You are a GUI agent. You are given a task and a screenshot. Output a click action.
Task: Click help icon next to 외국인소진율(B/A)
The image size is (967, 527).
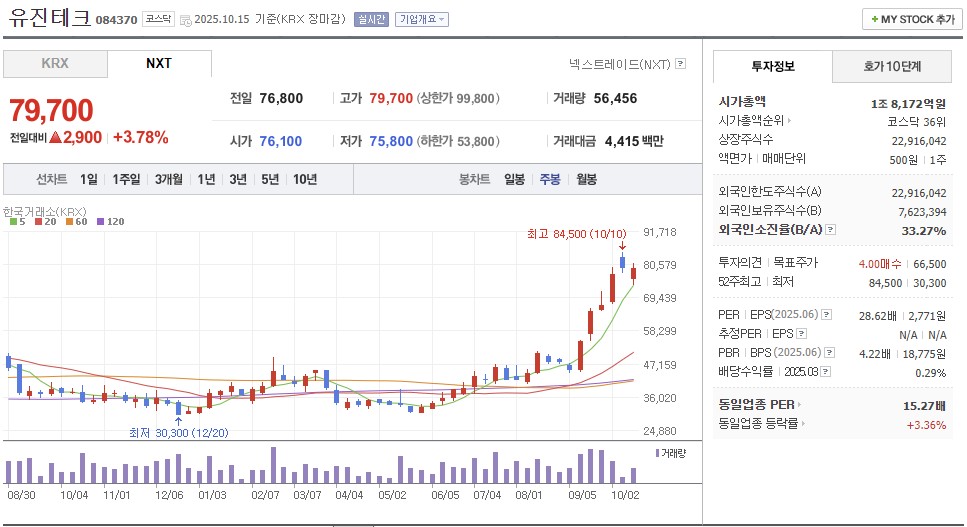(x=831, y=230)
